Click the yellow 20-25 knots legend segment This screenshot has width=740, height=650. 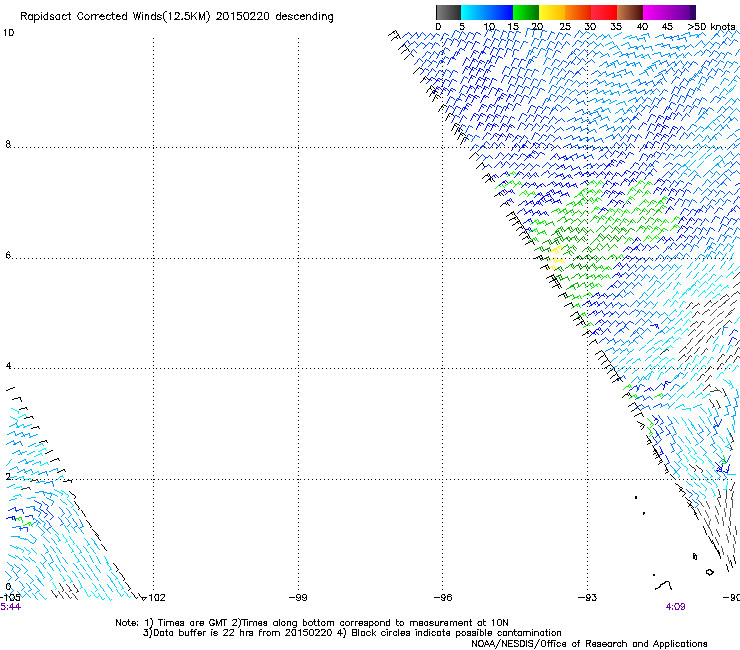pyautogui.click(x=552, y=12)
